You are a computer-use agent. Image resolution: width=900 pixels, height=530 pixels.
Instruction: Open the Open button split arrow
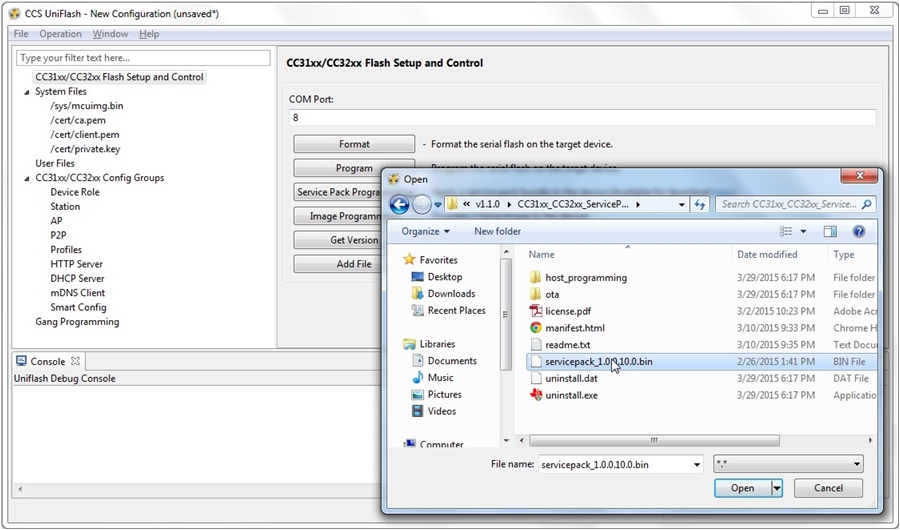pyautogui.click(x=777, y=488)
